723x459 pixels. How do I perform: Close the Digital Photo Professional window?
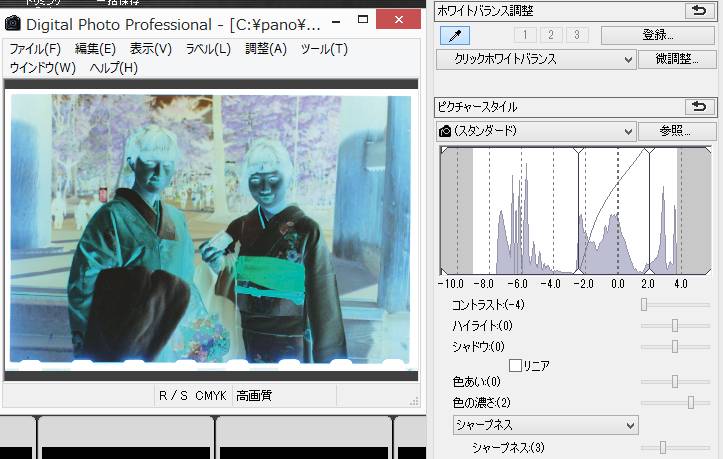[x=398, y=19]
